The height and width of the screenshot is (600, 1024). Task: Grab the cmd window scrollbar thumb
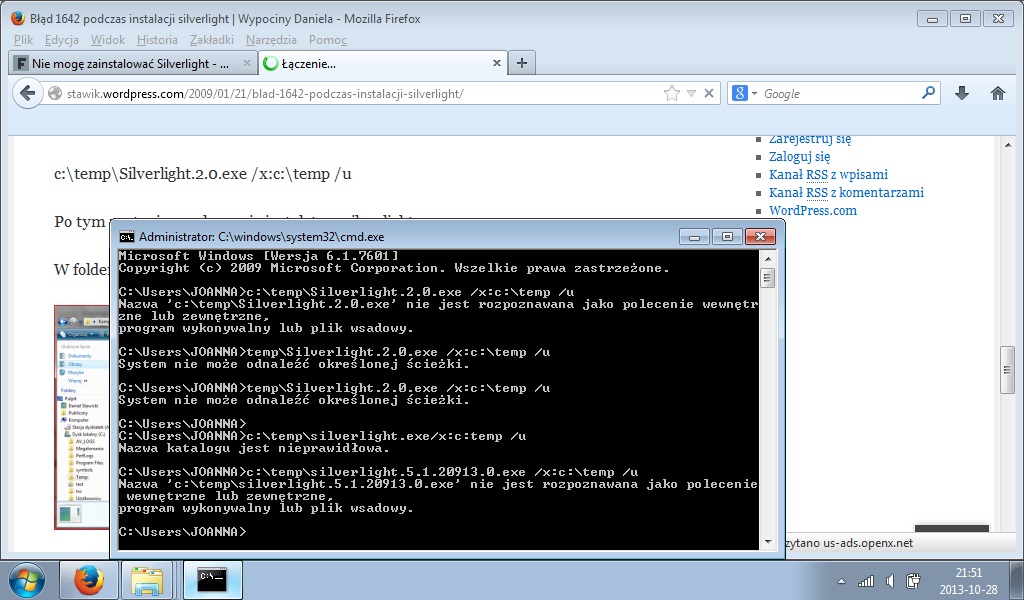pos(768,278)
